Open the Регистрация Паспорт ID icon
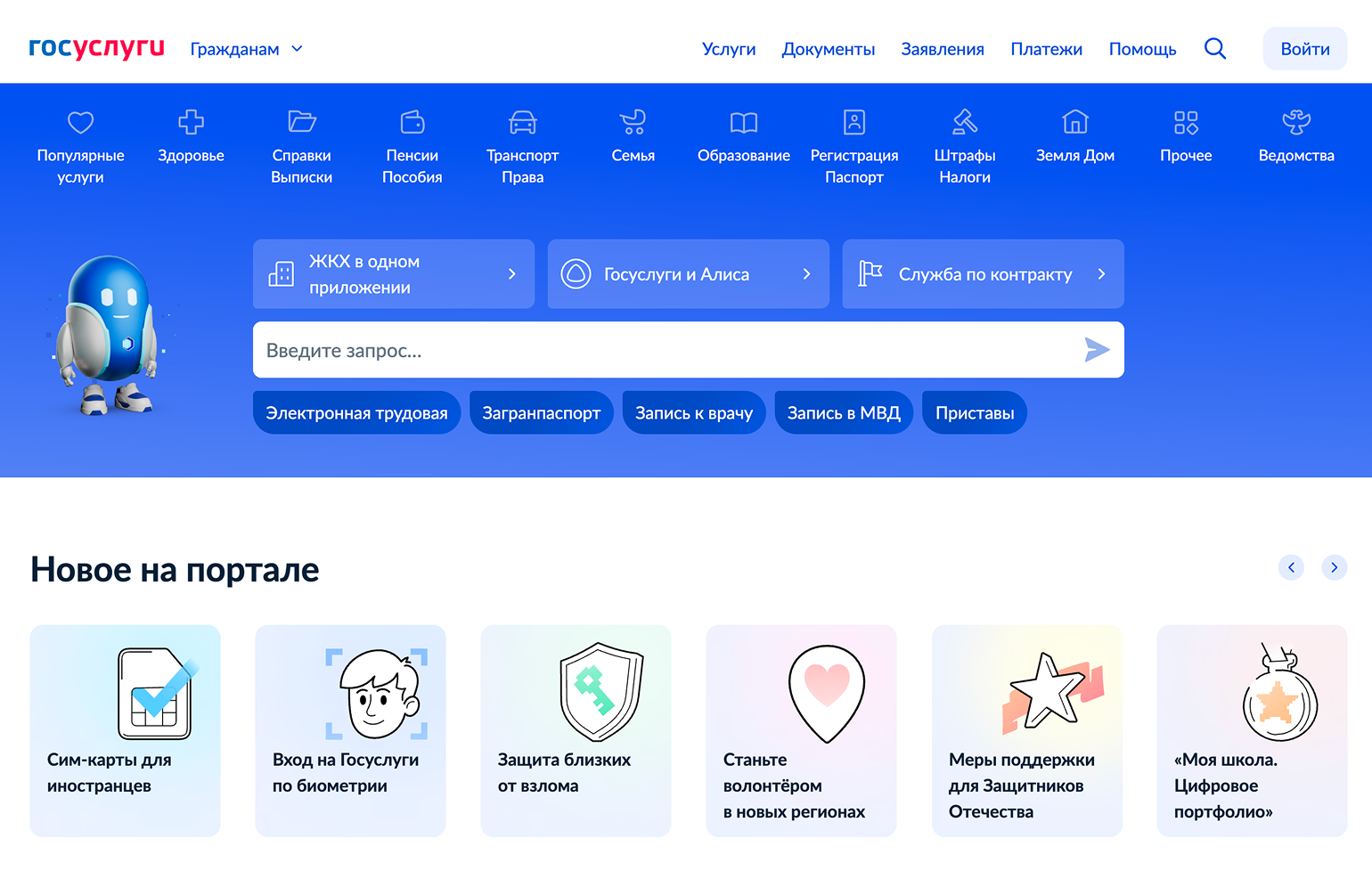The width and height of the screenshot is (1372, 895). tap(854, 122)
